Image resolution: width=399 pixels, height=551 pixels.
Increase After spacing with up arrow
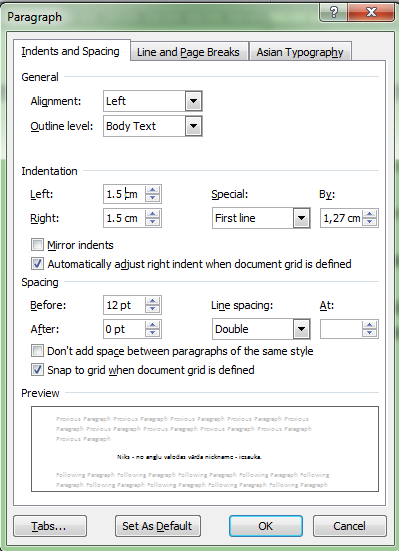[x=153, y=325]
